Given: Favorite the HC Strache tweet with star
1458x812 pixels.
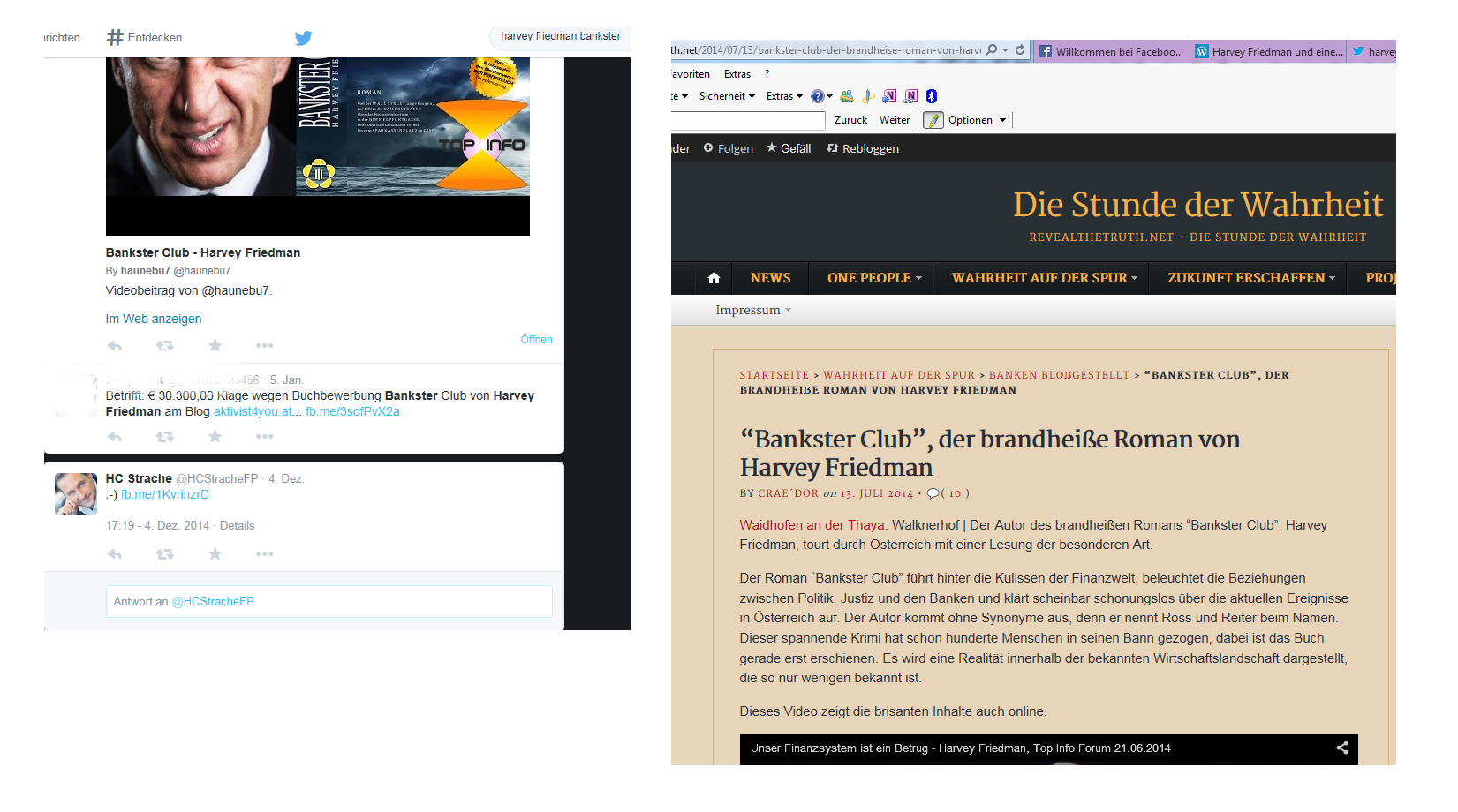Looking at the screenshot, I should click(215, 554).
